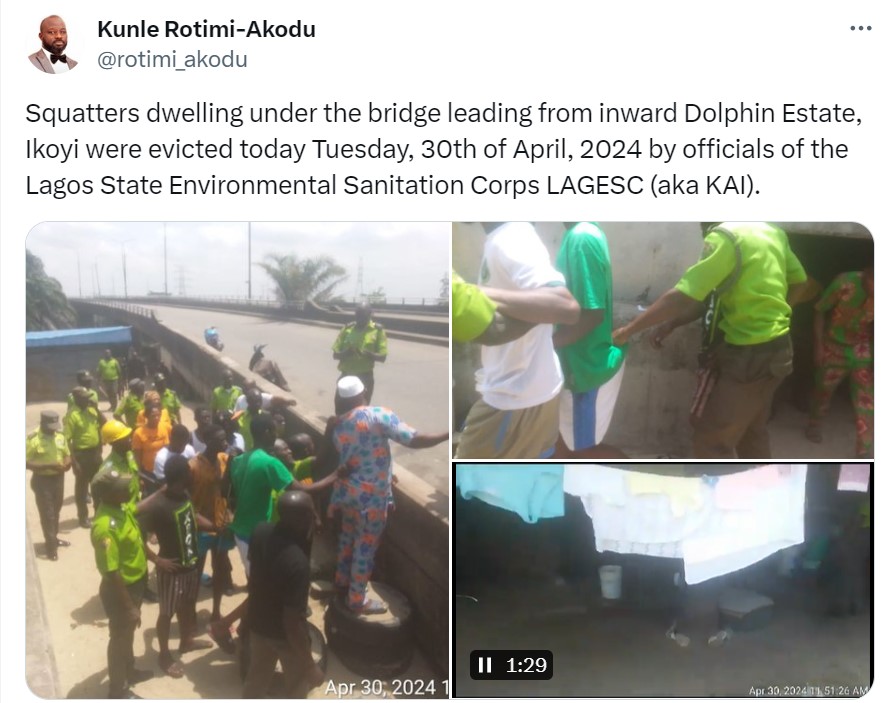Open the top-right photo of officers
This screenshot has height=703, width=892.
[663, 340]
